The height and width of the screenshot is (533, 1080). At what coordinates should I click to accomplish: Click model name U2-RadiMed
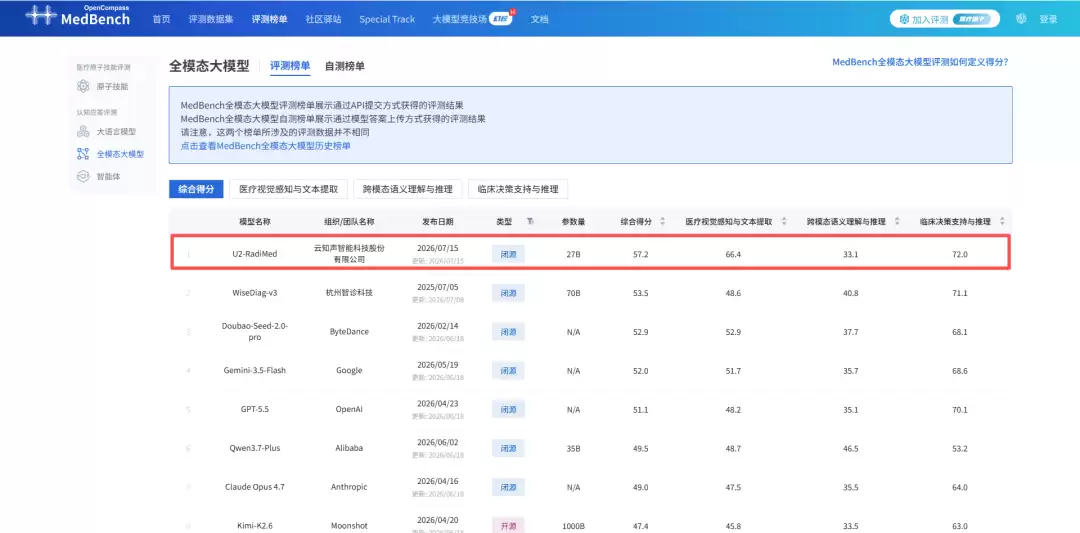[x=255, y=254]
